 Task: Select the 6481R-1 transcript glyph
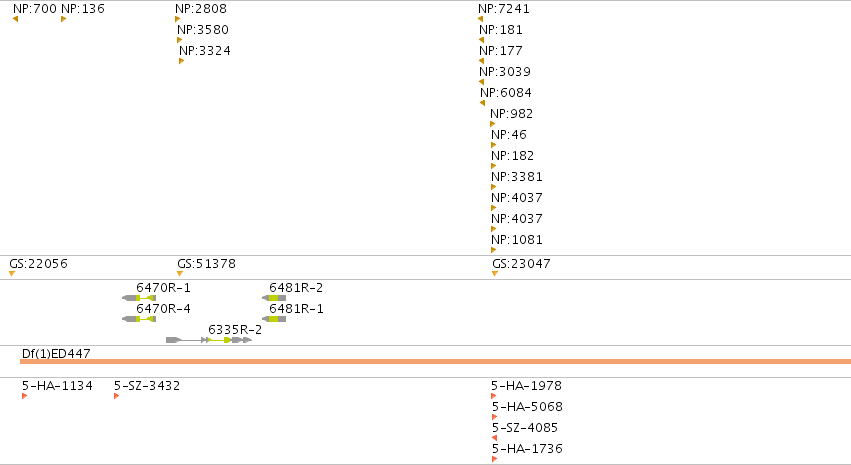274,319
